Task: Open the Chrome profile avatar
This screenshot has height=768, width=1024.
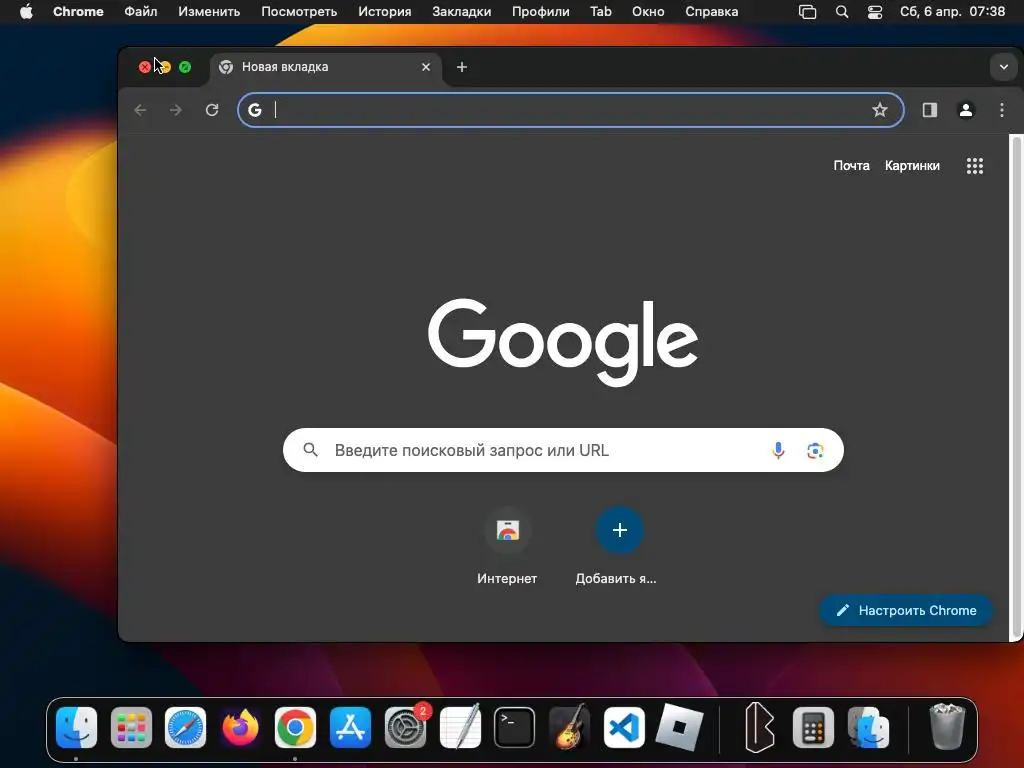Action: (966, 110)
